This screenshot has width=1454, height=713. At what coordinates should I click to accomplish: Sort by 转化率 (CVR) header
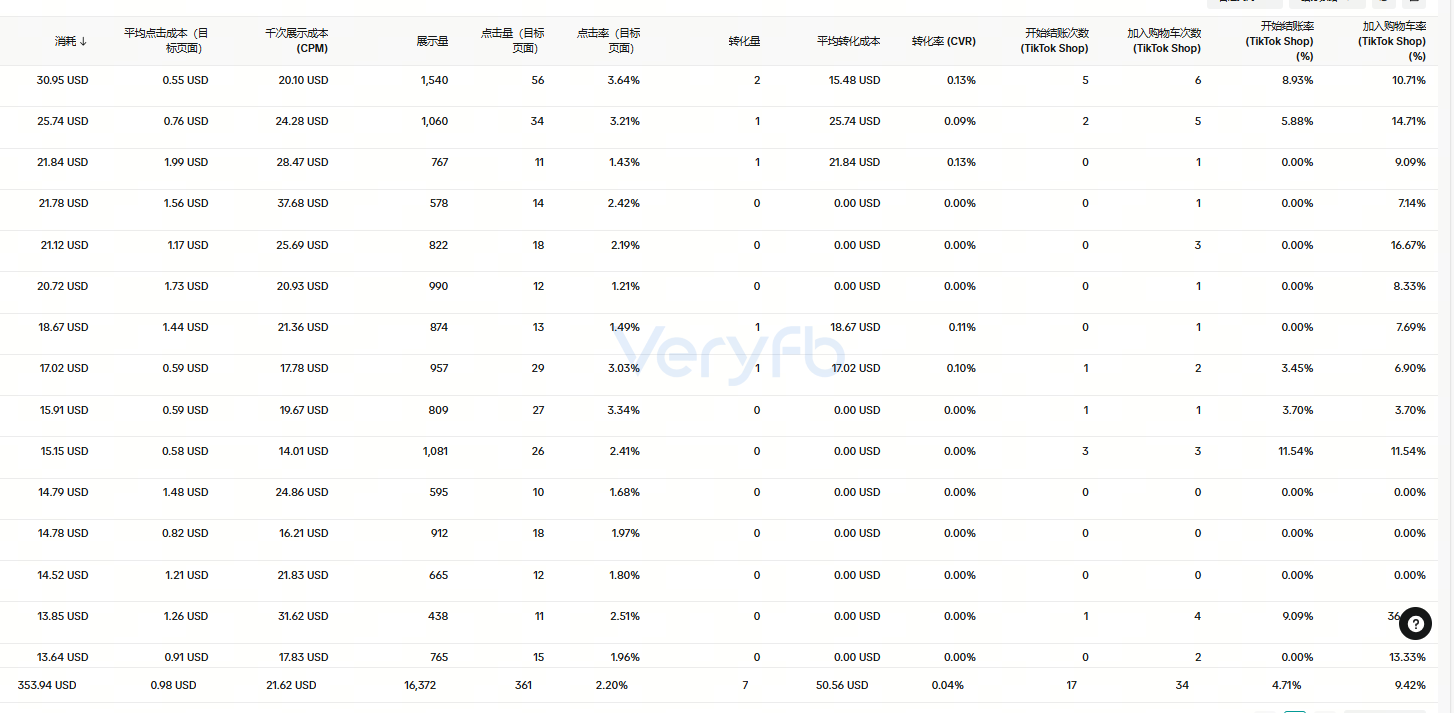click(x=944, y=41)
